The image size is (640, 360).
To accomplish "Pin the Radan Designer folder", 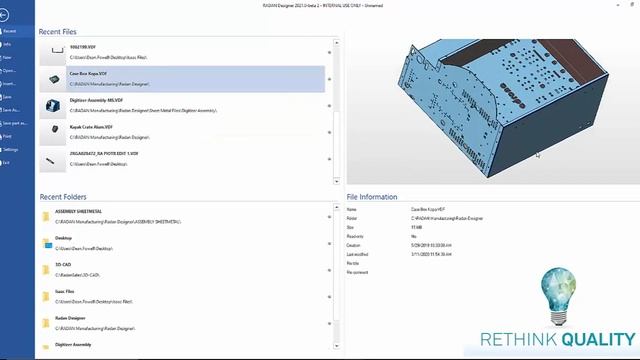I will click(x=329, y=324).
